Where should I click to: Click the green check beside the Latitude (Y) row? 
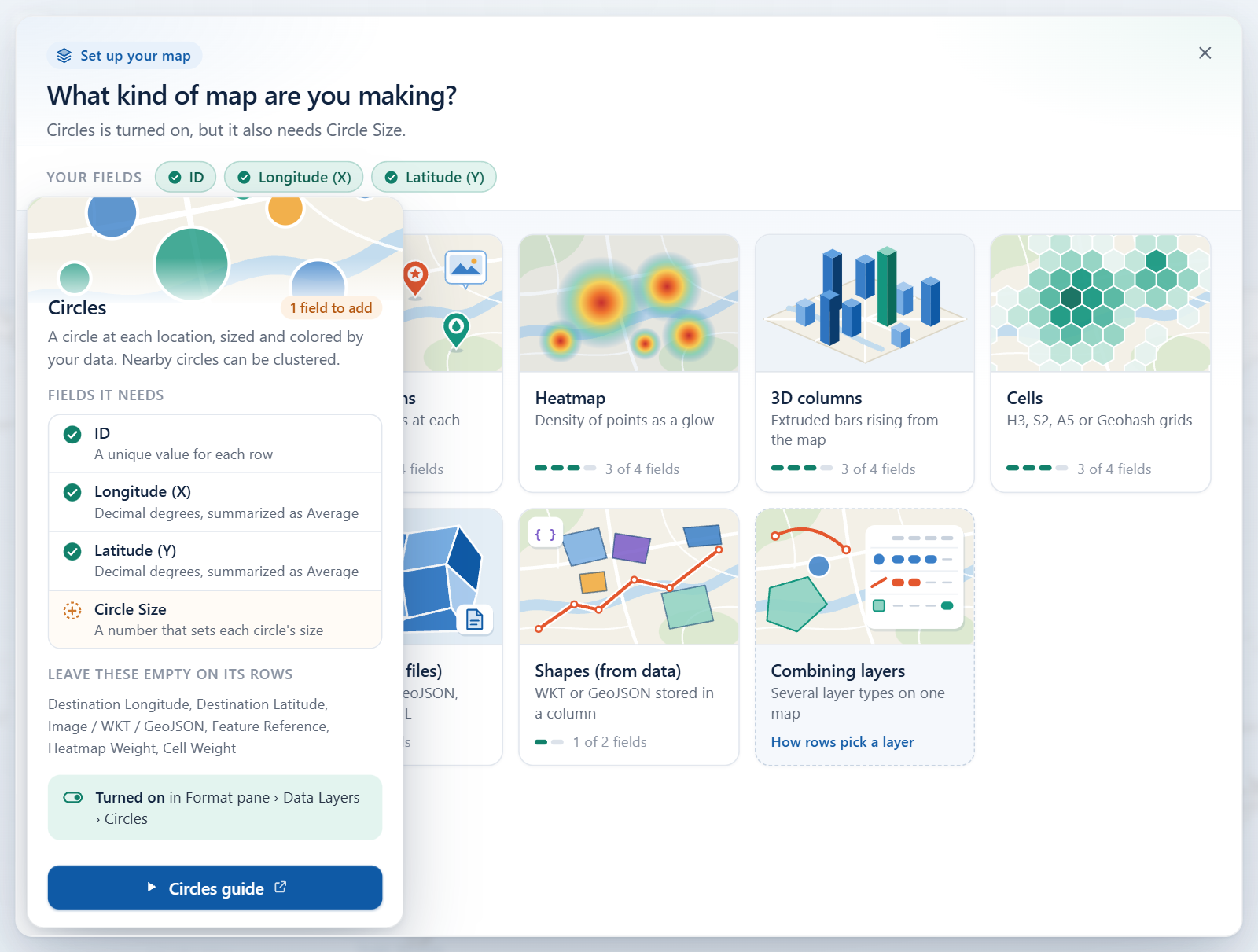pos(72,551)
